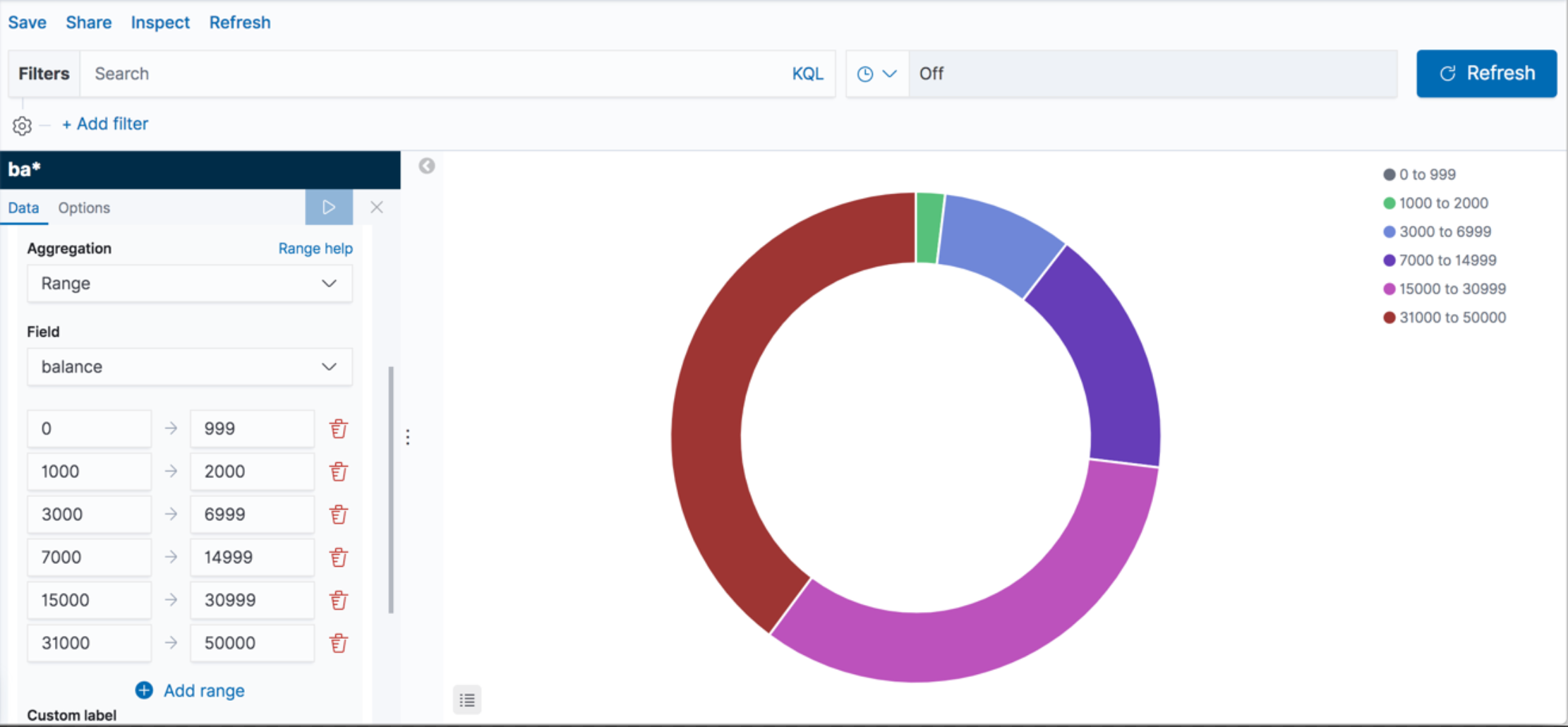1568x727 pixels.
Task: Delete the 31000 to 50000 range row
Action: coord(338,643)
